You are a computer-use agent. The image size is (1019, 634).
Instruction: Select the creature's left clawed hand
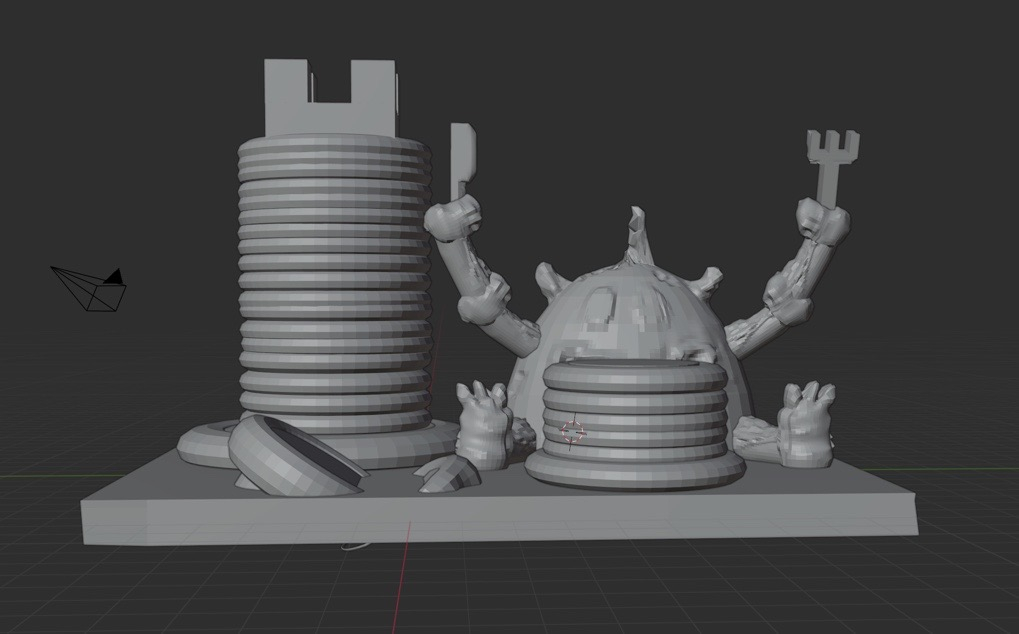[484, 424]
